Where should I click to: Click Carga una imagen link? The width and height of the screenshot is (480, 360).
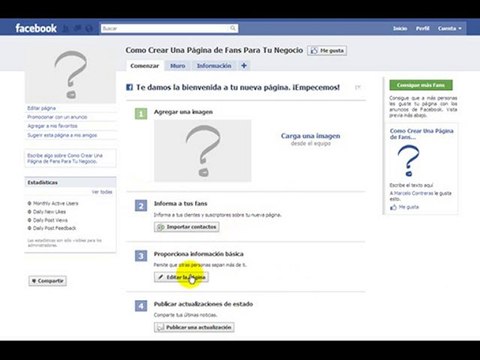pos(311,136)
